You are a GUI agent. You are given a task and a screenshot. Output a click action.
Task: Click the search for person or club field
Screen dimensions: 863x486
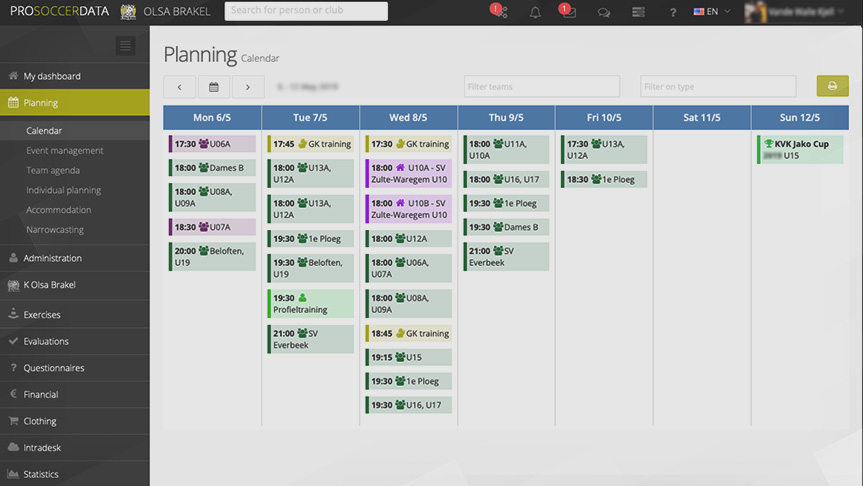(x=306, y=12)
